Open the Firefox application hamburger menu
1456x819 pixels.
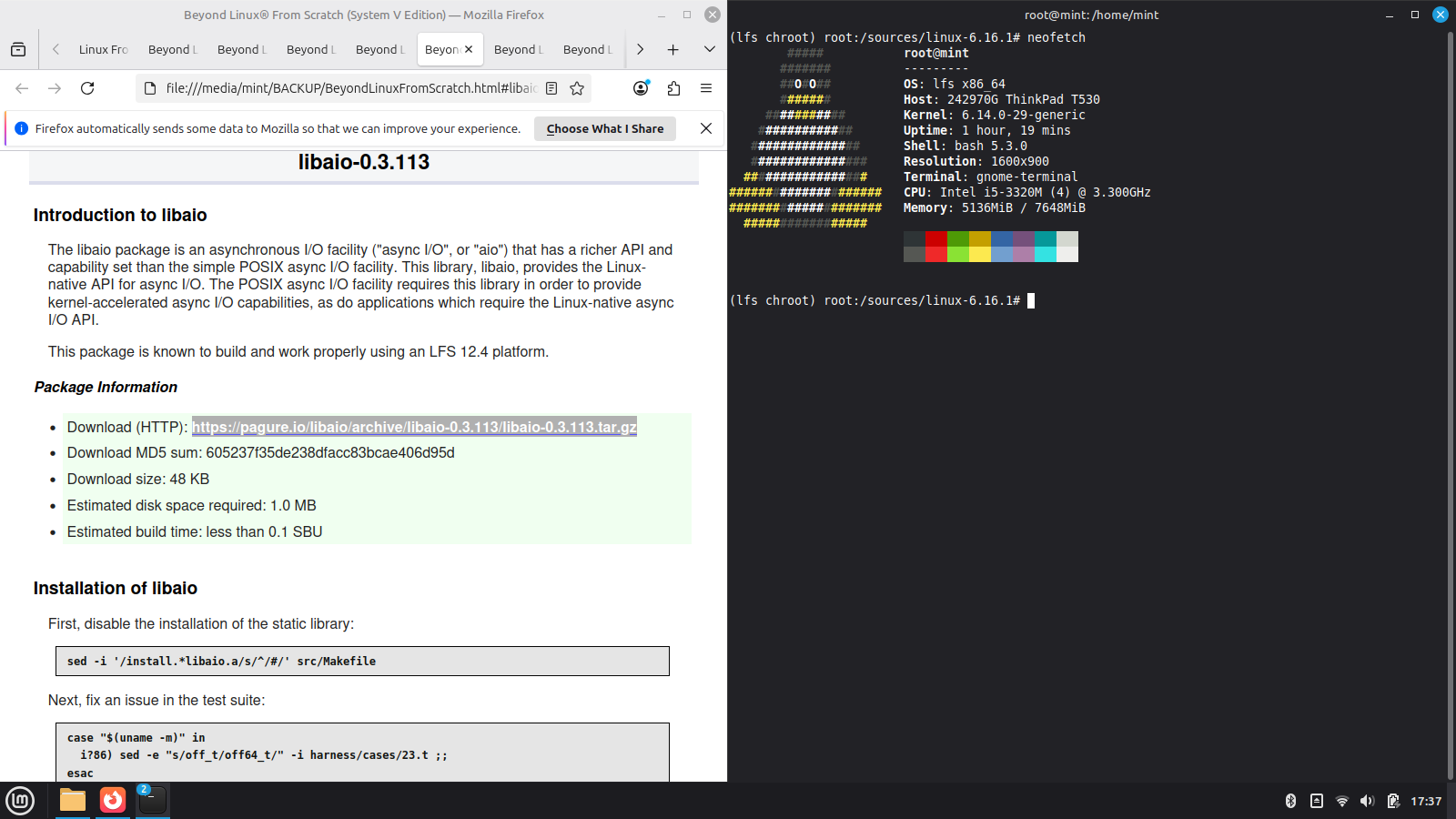(706, 88)
